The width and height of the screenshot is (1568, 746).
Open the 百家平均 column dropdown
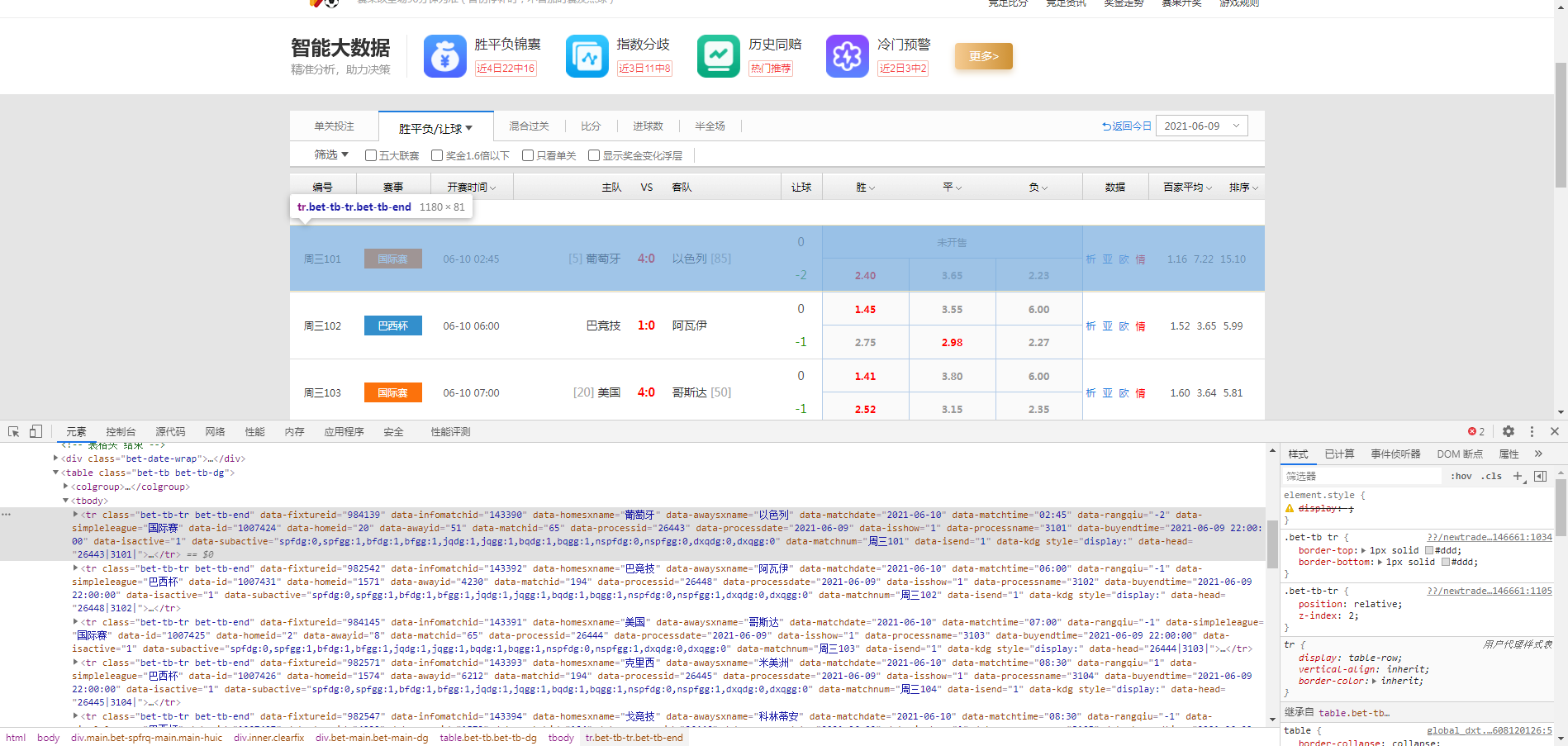(x=1188, y=188)
